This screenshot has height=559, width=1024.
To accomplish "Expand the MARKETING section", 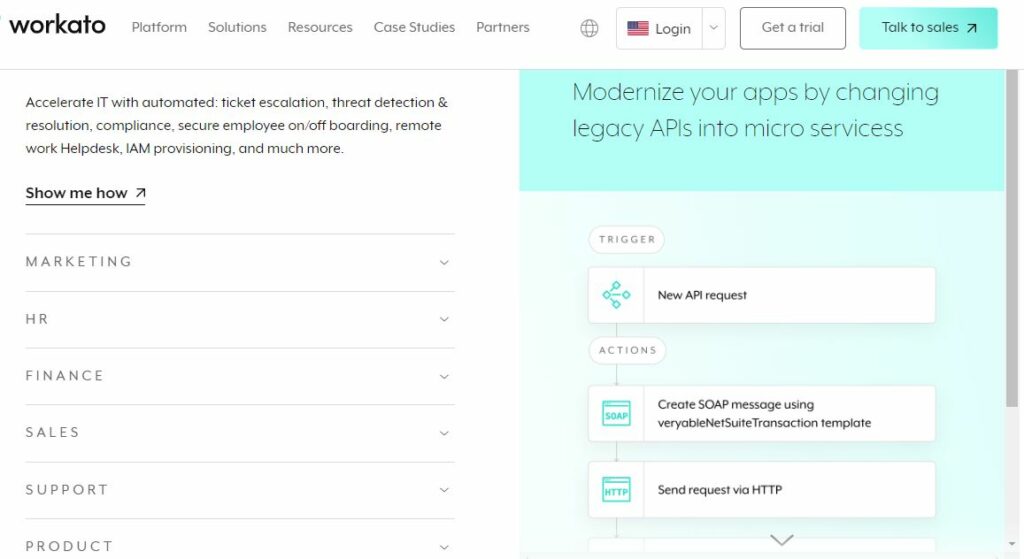I will (x=240, y=262).
